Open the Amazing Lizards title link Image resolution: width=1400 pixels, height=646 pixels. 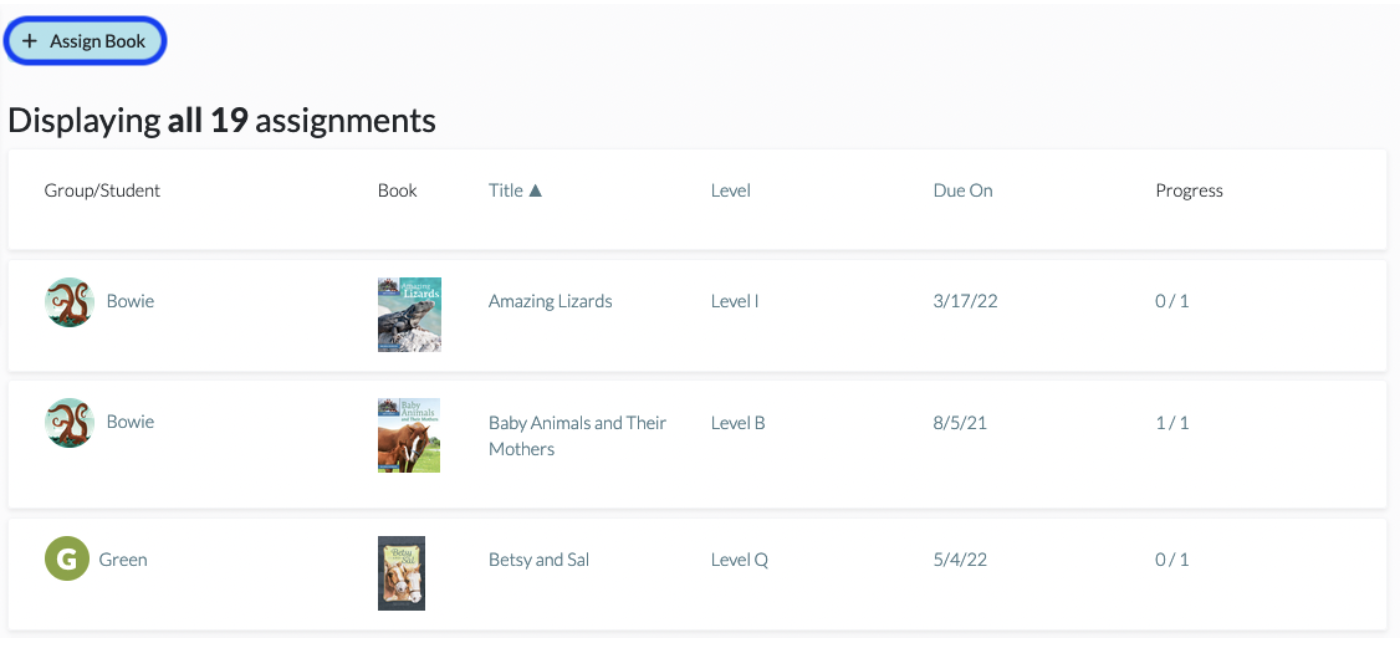pos(550,301)
